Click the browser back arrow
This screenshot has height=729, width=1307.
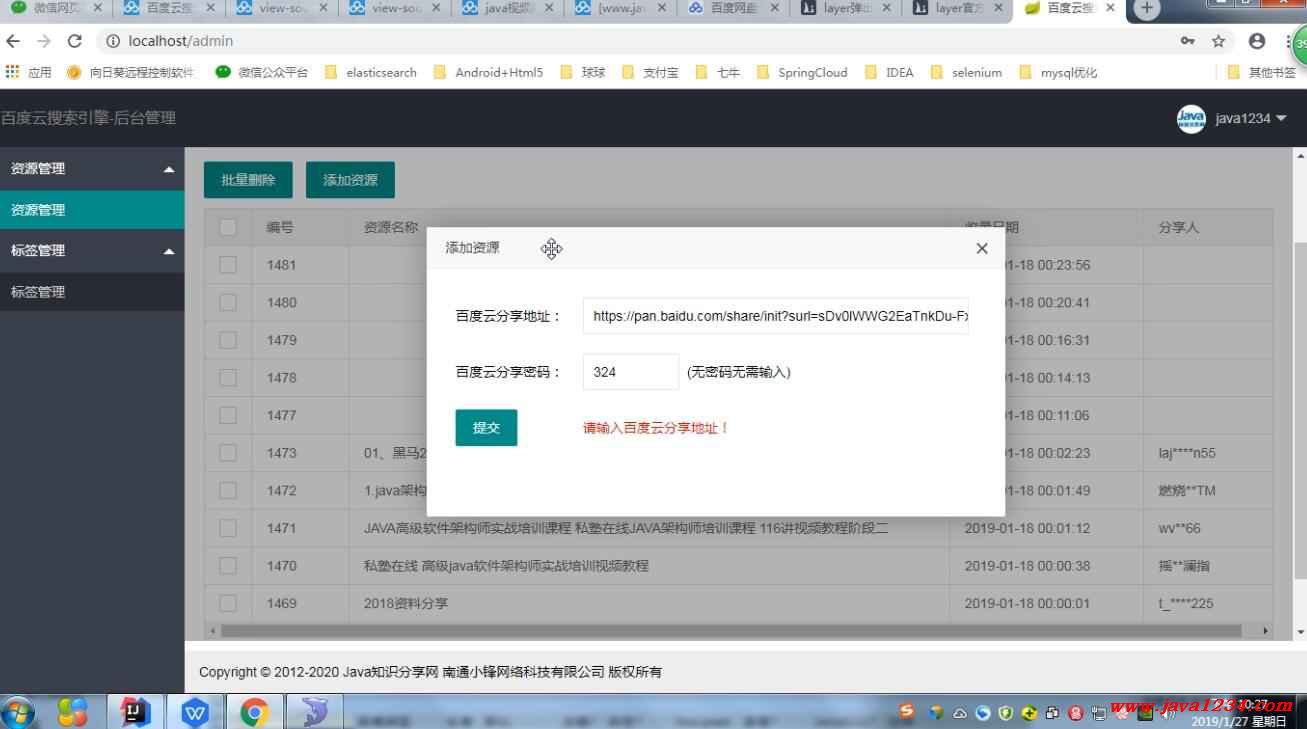[x=13, y=41]
